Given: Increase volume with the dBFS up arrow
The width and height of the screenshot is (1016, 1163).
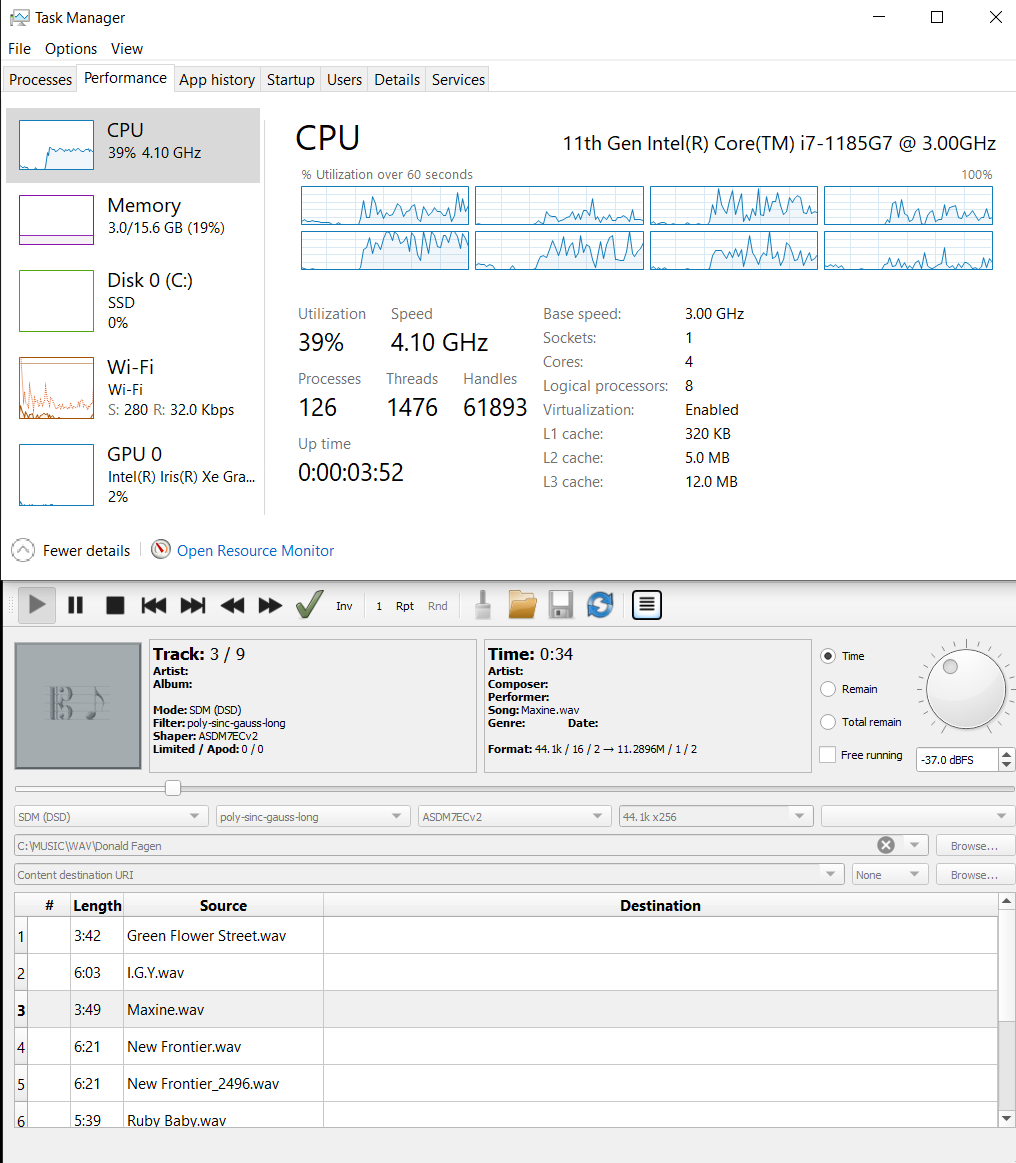Looking at the screenshot, I should pos(1006,754).
